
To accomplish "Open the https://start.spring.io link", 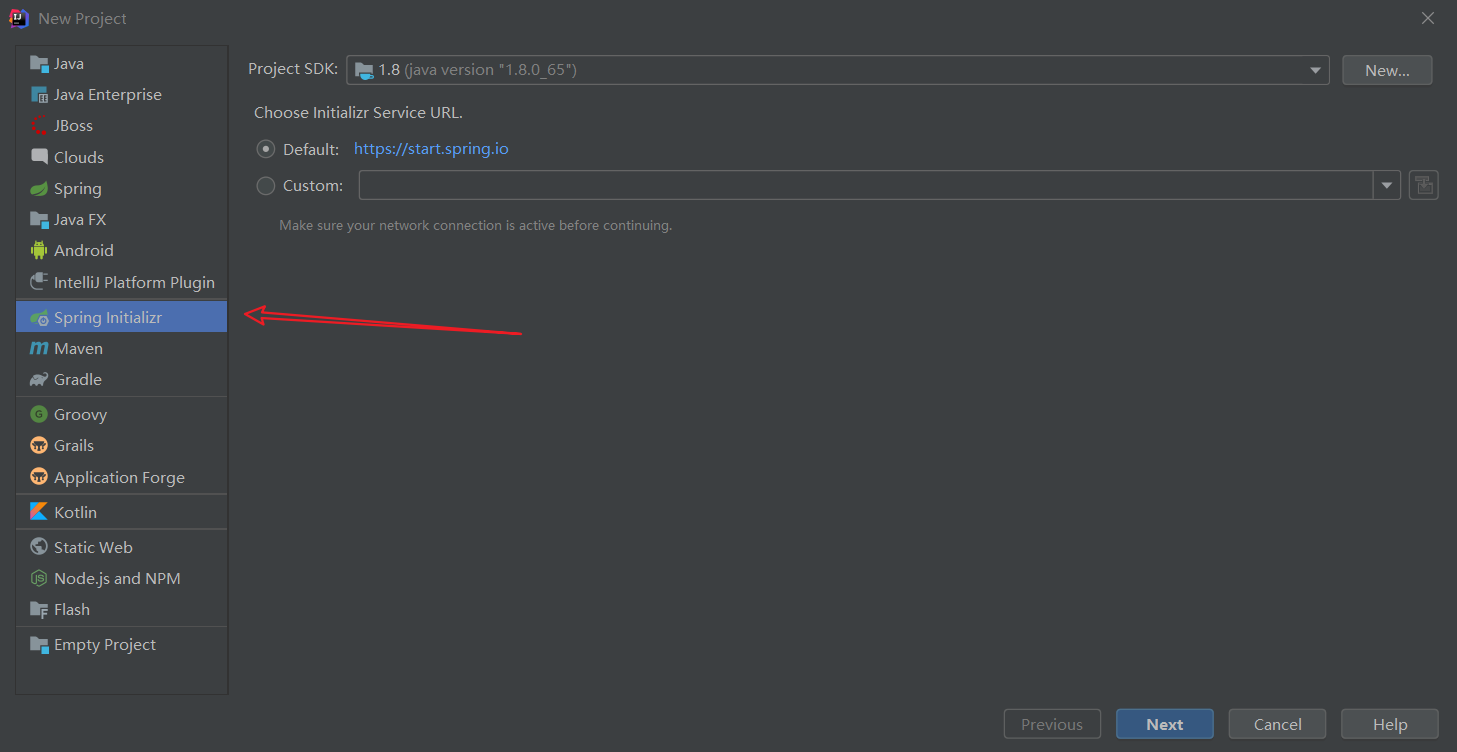I will [431, 149].
